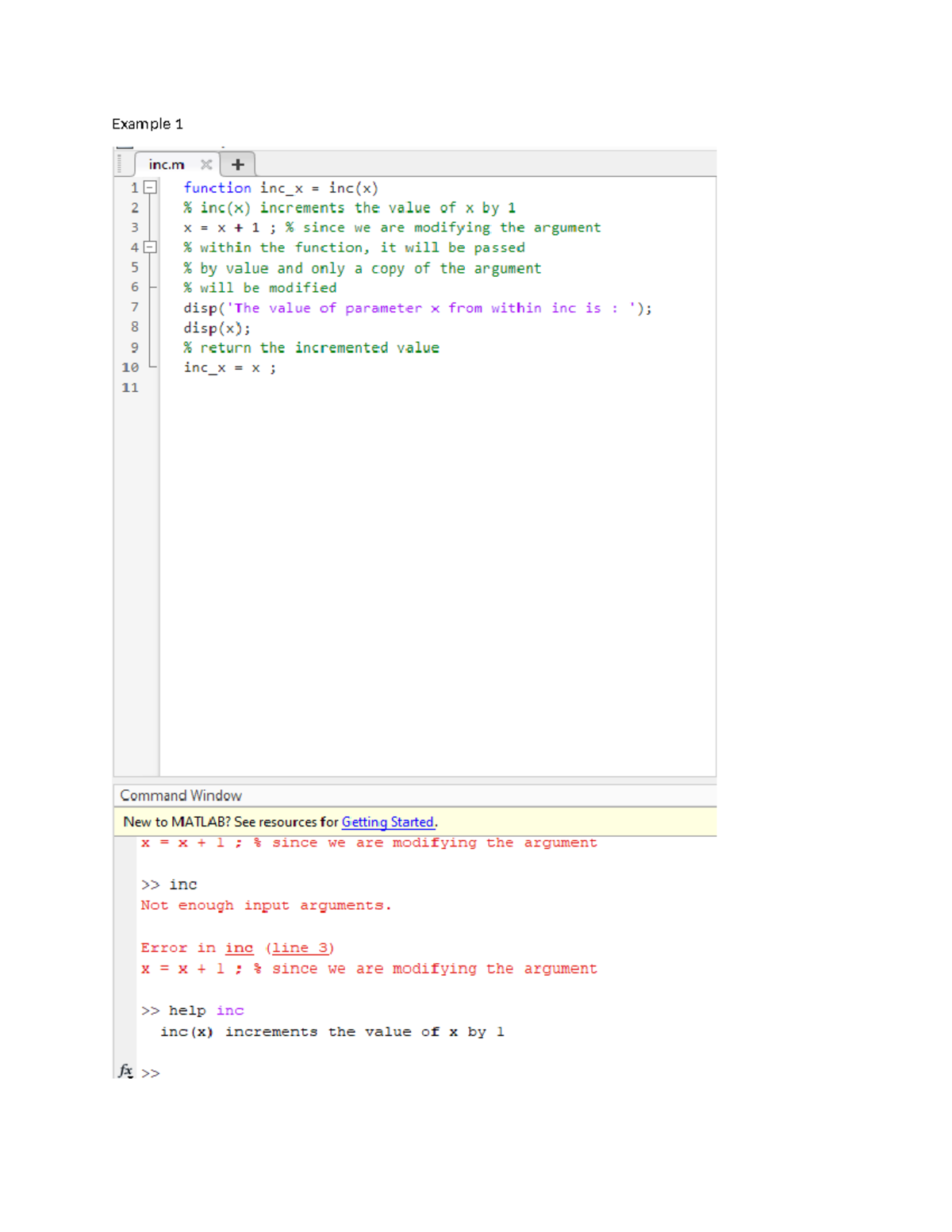Click the 'function inc_x = inc(x)' declaration line
This screenshot has width=952, height=1232.
point(281,188)
